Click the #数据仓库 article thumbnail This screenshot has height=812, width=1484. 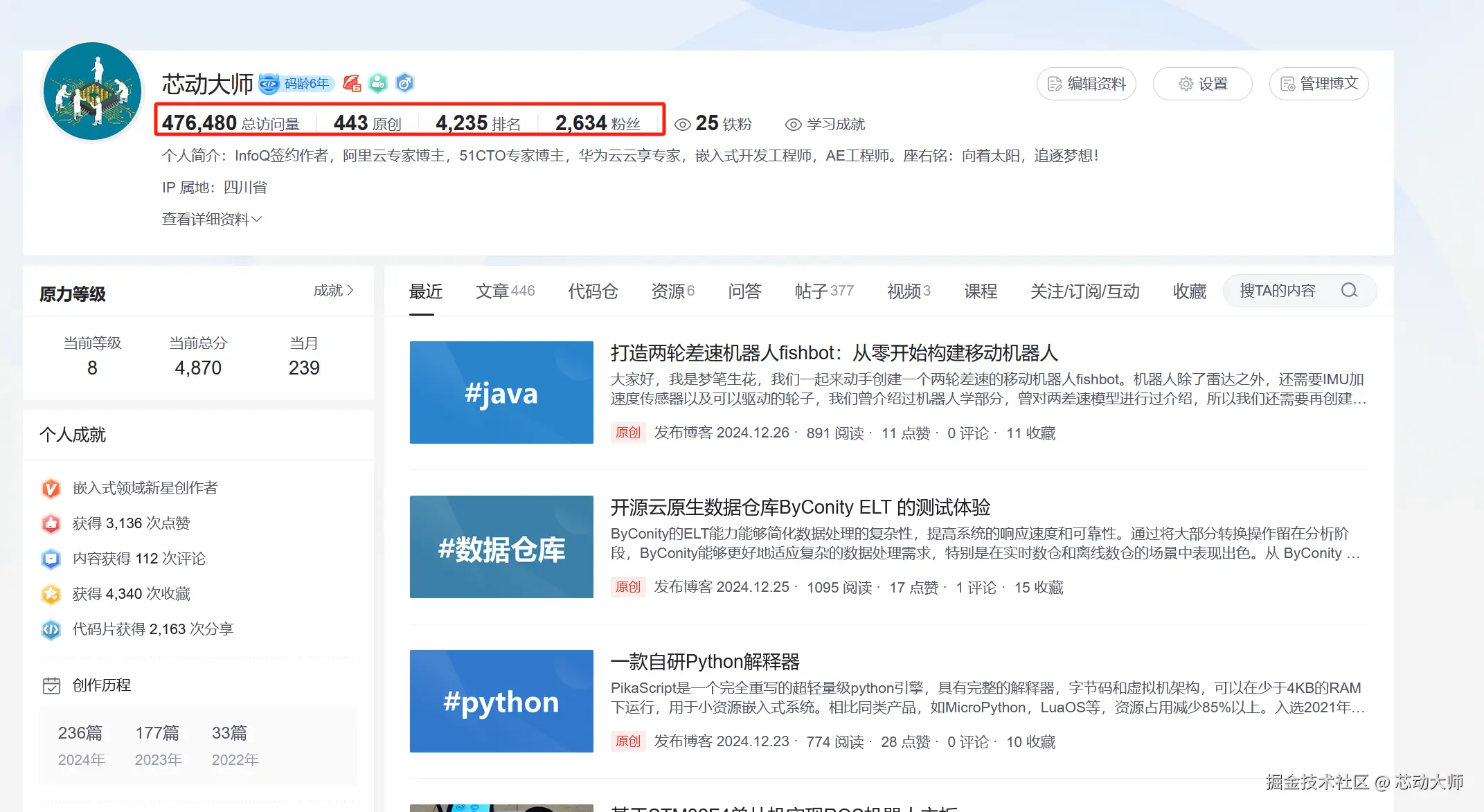[x=501, y=547]
